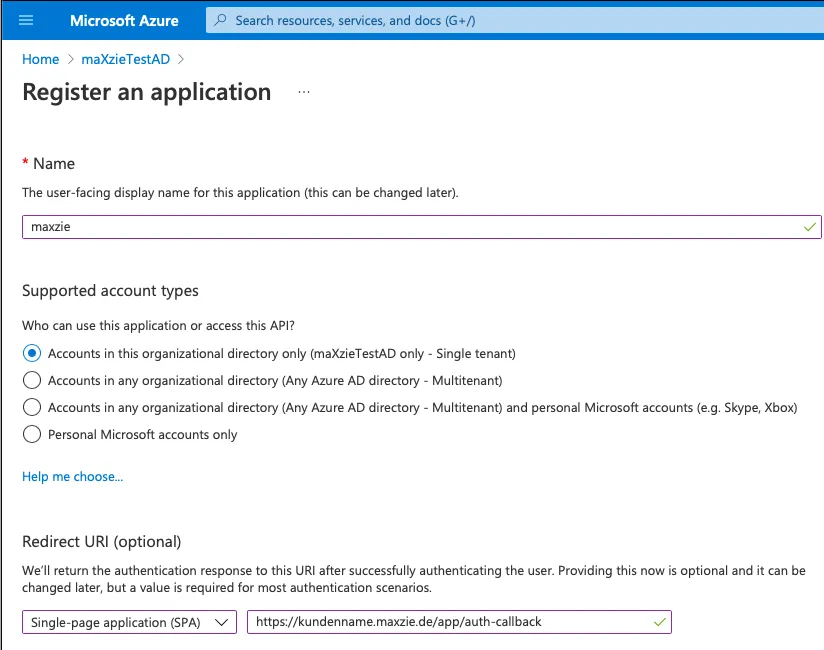
Task: Select Personal Microsoft accounts only
Action: (x=30, y=434)
